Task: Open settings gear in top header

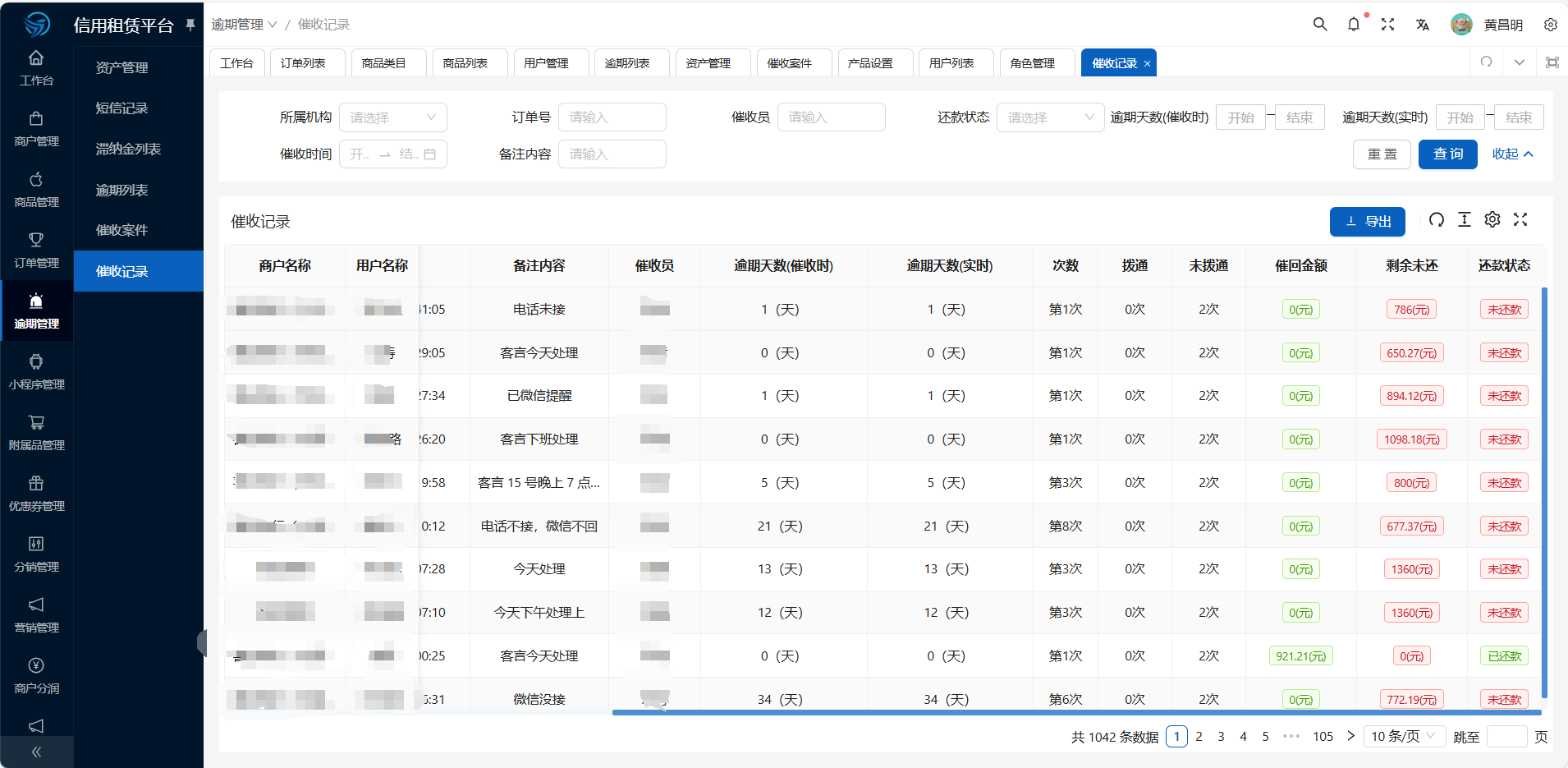Action: [x=1550, y=25]
